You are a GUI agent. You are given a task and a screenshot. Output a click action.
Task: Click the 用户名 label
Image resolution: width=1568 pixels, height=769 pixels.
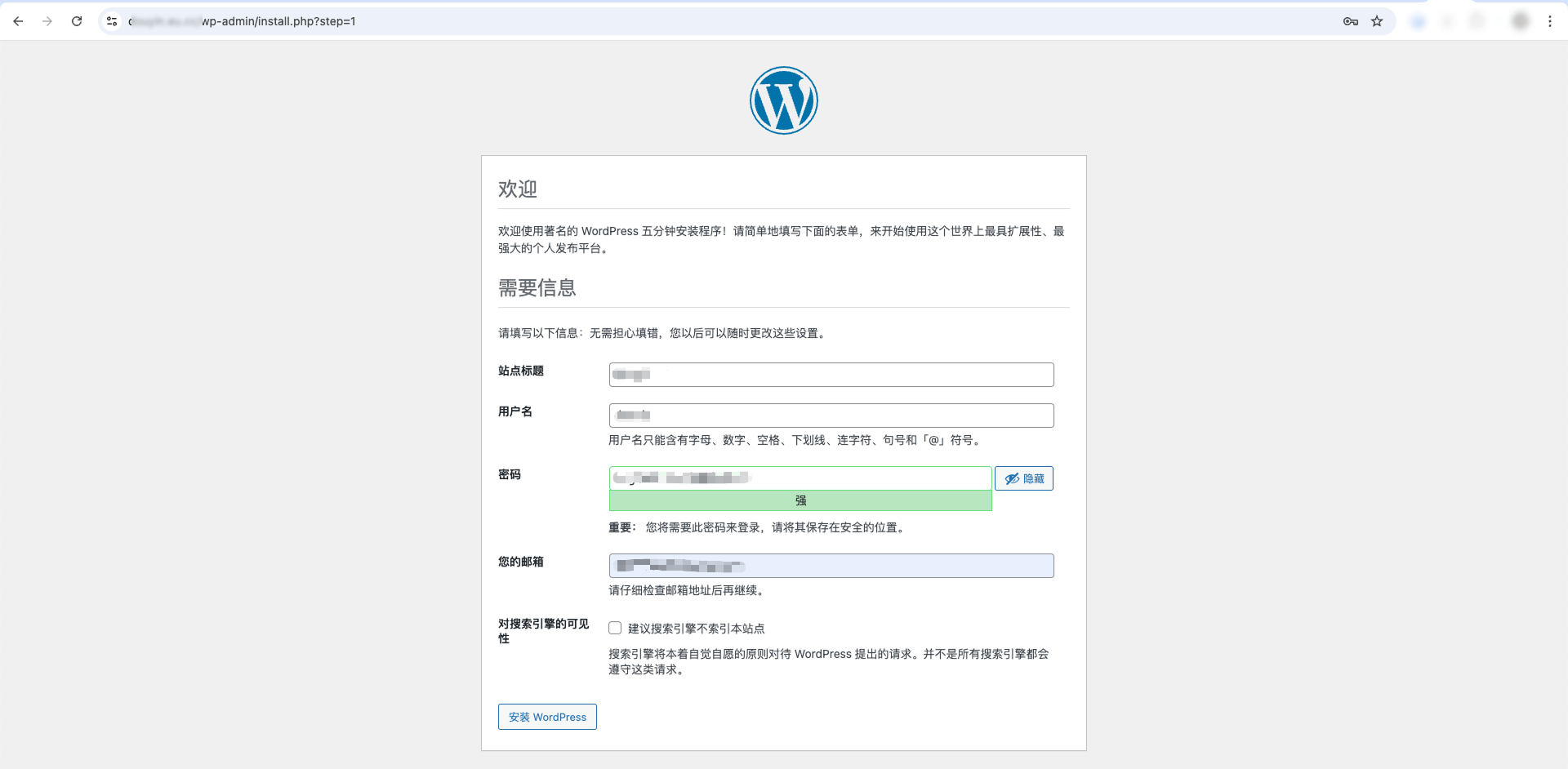click(515, 411)
